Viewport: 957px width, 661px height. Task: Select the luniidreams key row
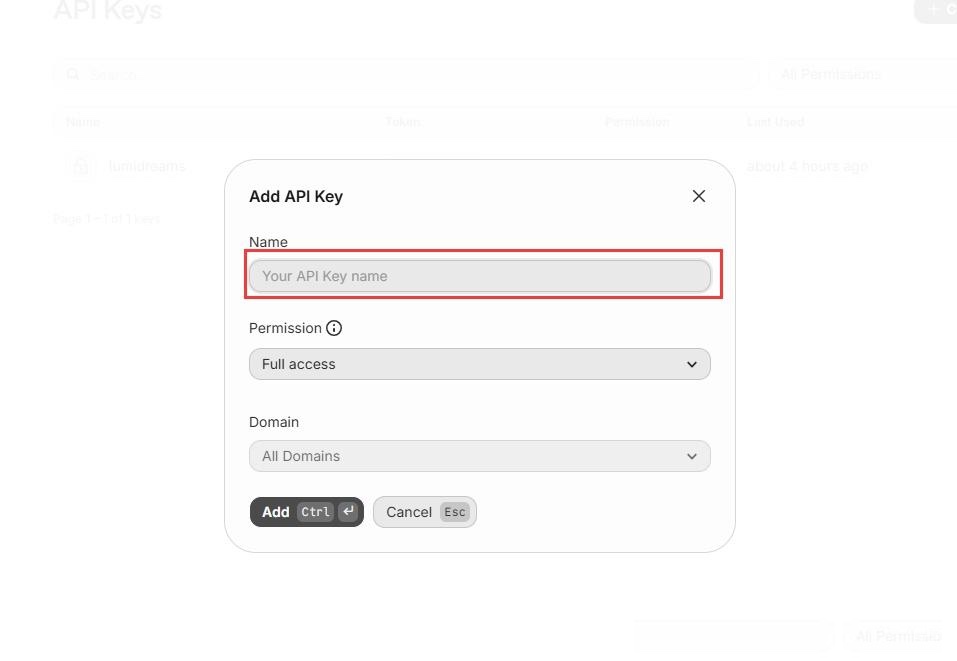pyautogui.click(x=505, y=166)
